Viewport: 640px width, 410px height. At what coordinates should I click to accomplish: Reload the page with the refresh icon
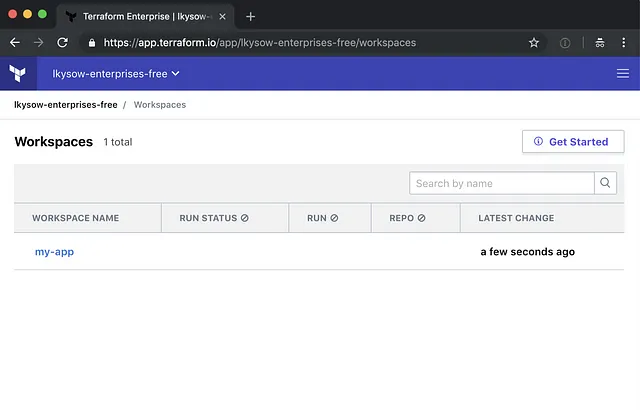pyautogui.click(x=62, y=42)
